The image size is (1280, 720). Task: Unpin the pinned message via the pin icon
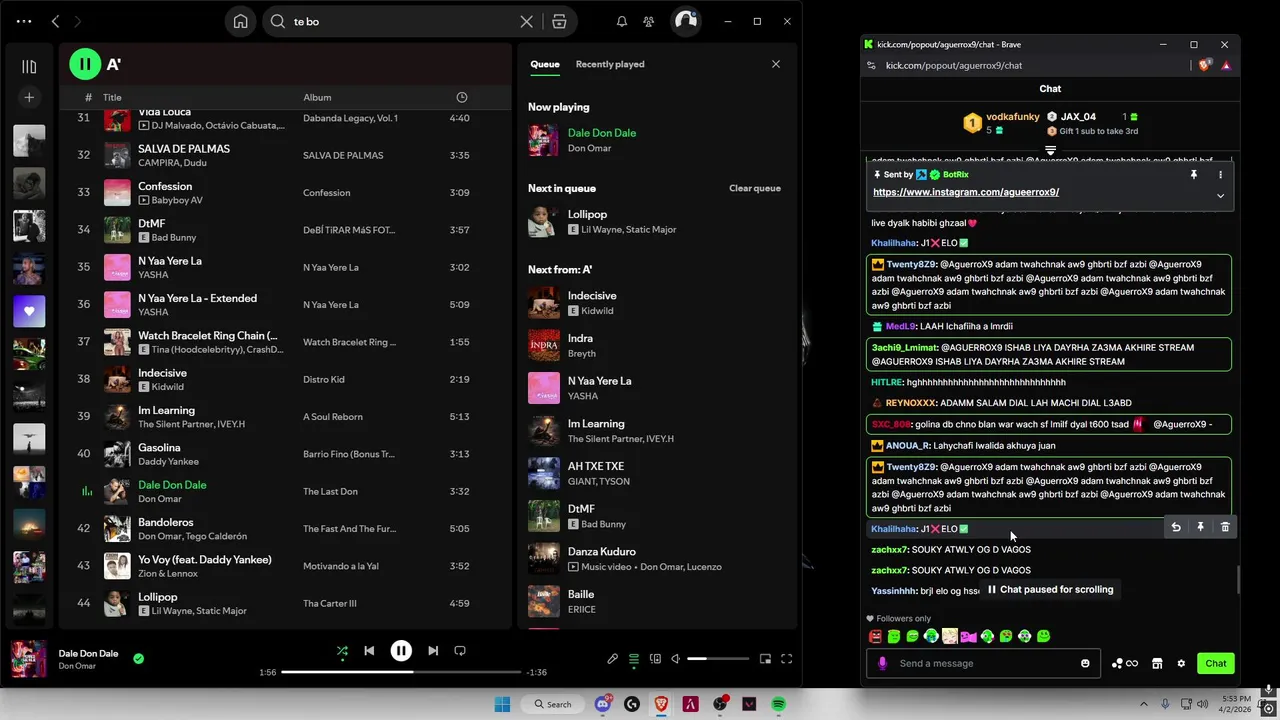tap(1193, 174)
